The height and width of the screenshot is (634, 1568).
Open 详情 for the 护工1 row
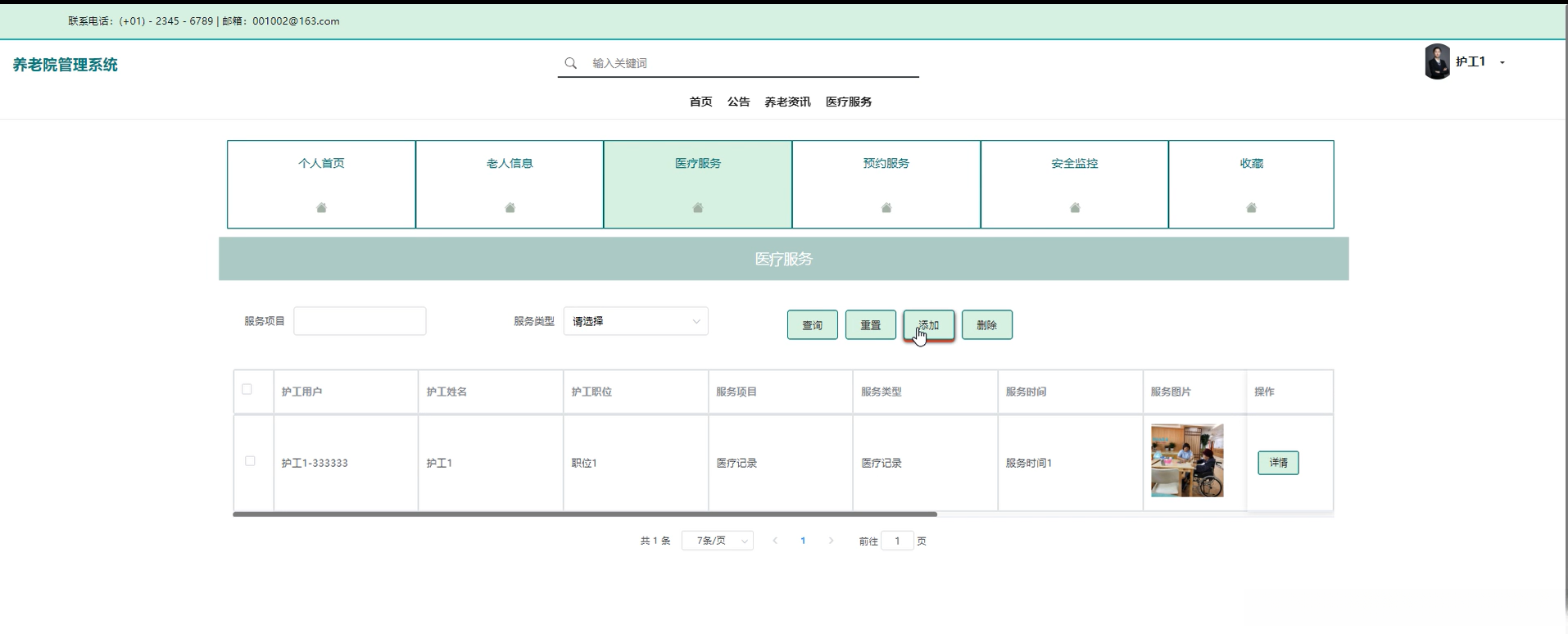click(1278, 463)
